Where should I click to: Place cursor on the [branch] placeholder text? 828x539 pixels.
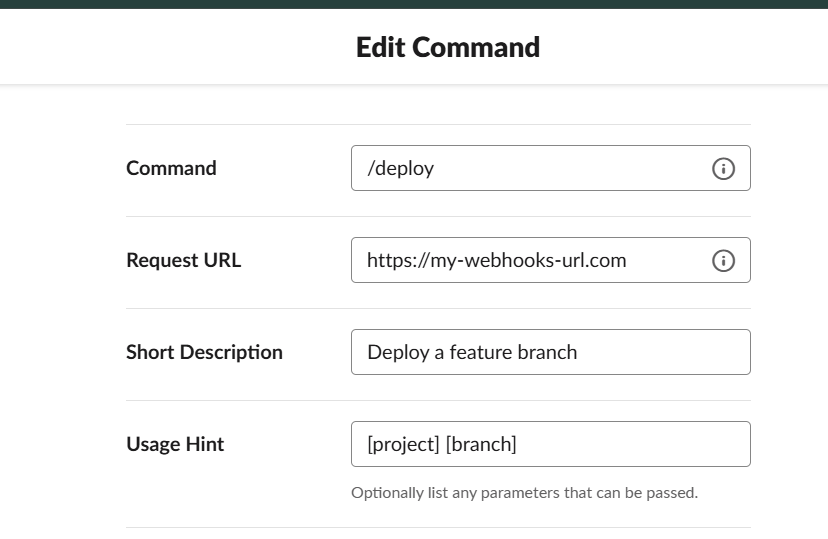[x=481, y=444]
